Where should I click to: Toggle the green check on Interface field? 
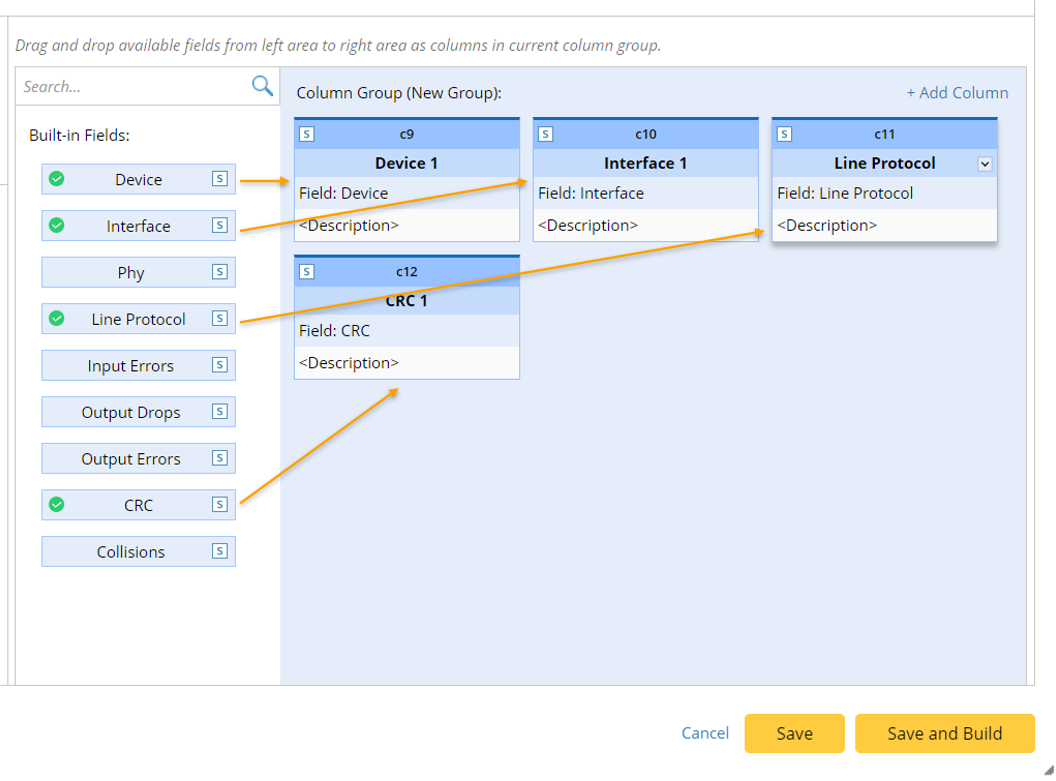(x=57, y=226)
